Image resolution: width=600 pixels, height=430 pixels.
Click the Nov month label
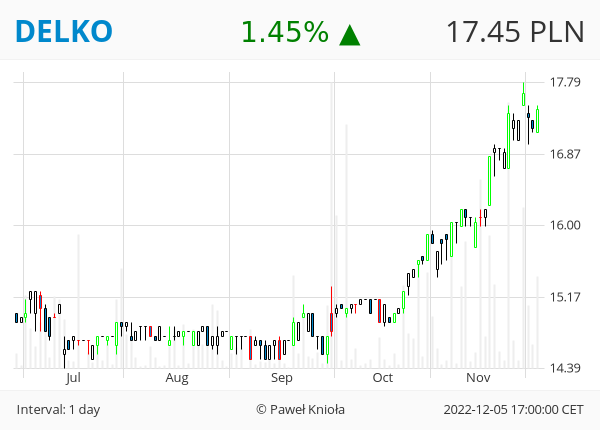click(478, 378)
